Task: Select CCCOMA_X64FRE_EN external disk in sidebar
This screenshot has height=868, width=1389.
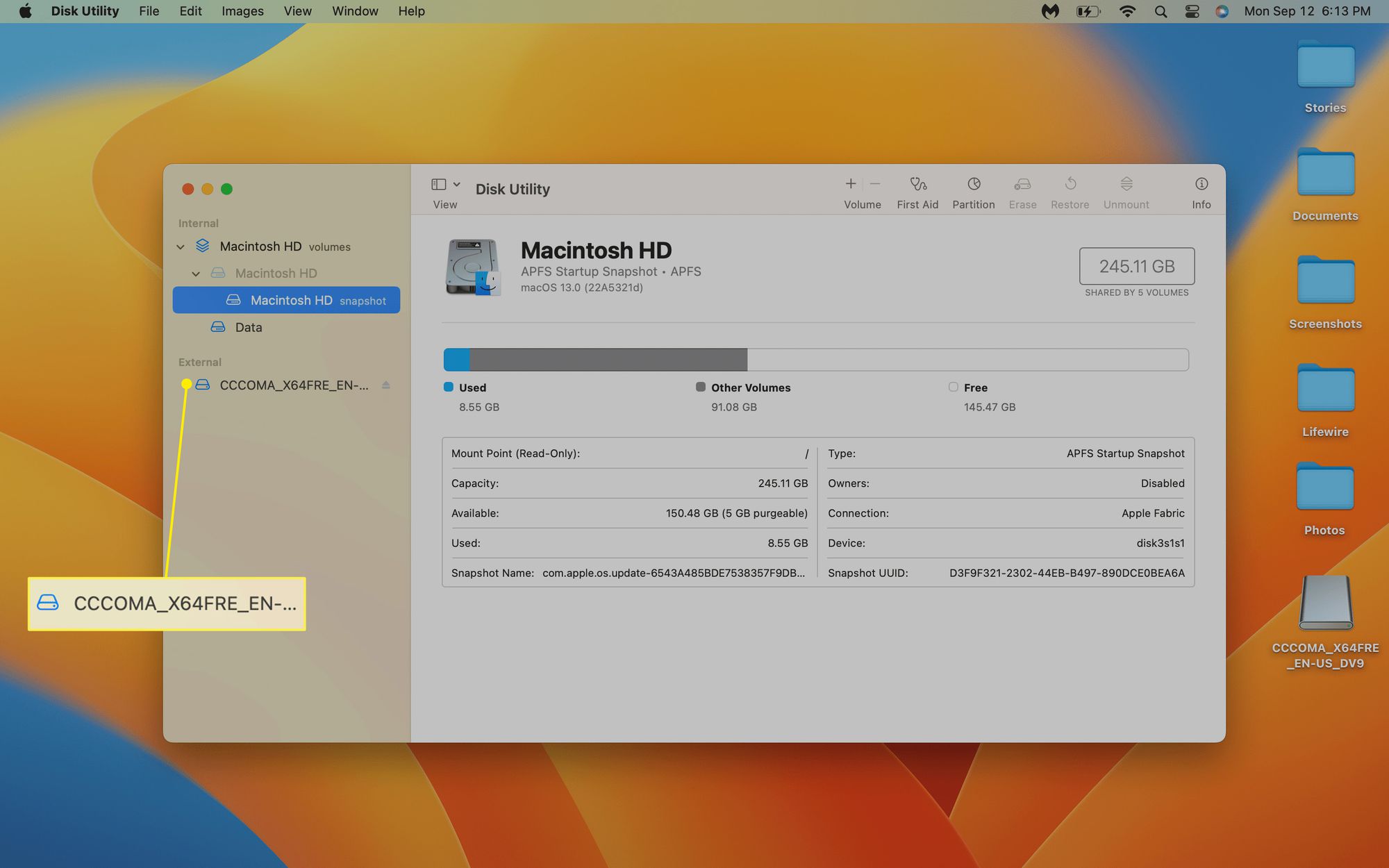Action: (x=286, y=385)
